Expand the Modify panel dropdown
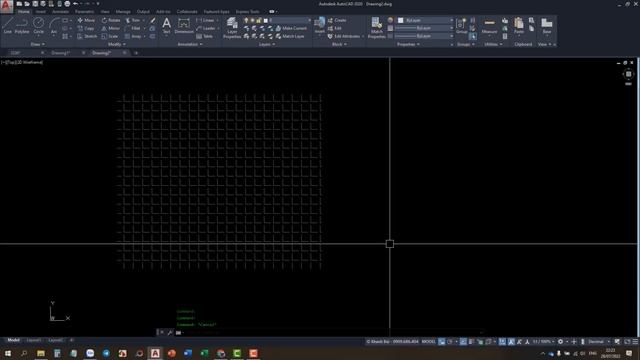 point(117,44)
